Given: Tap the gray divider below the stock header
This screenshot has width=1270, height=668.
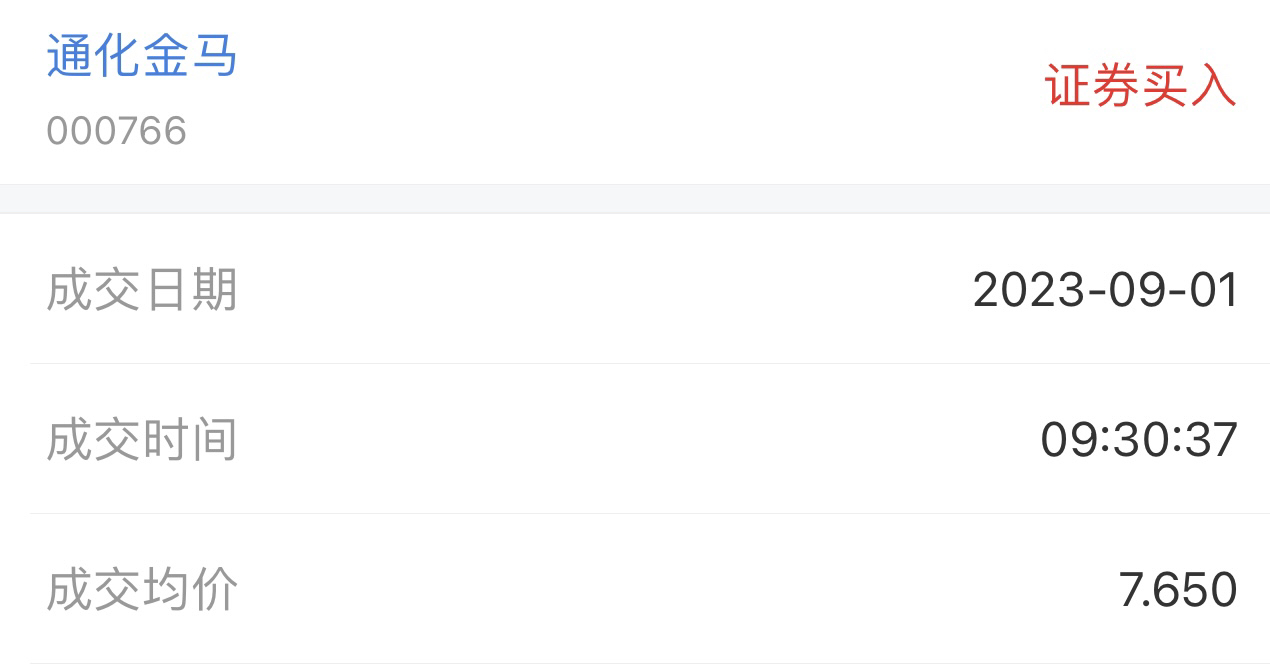Looking at the screenshot, I should [635, 199].
